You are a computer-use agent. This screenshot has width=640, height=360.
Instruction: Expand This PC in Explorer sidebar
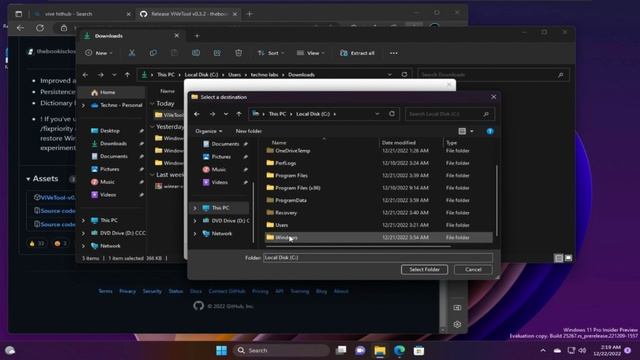[84, 220]
